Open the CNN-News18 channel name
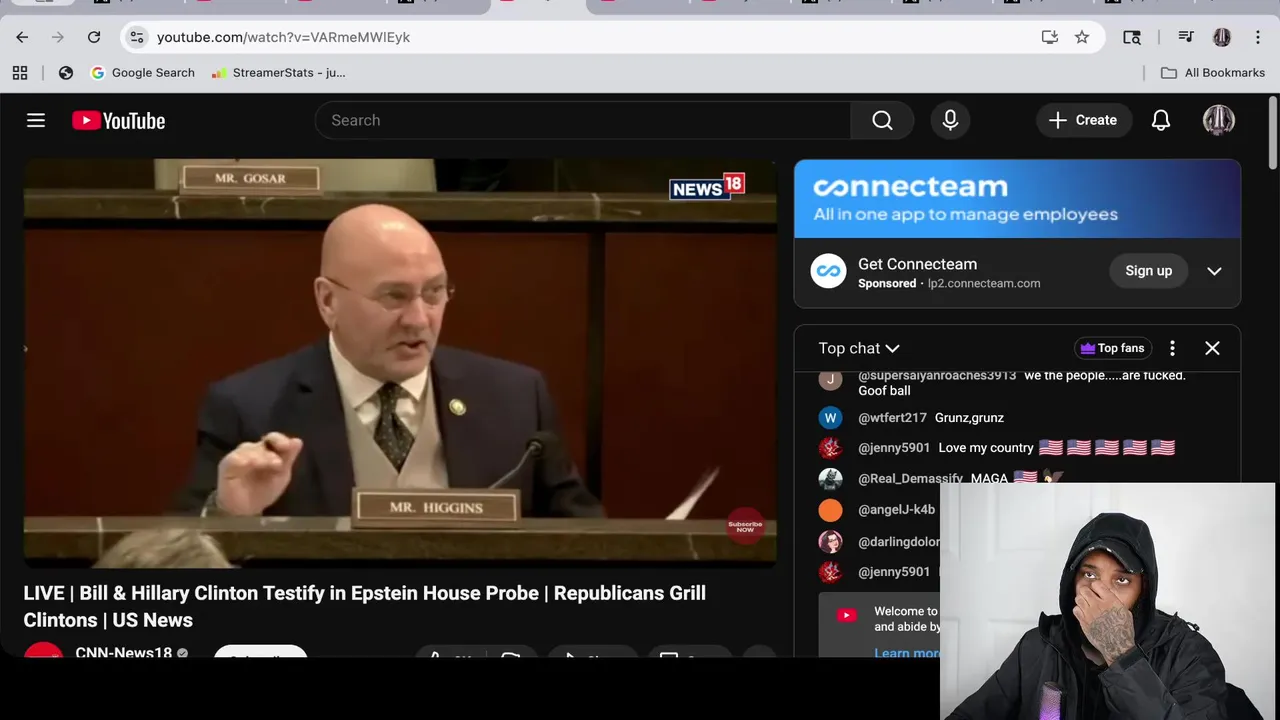Image resolution: width=1280 pixels, height=720 pixels. pyautogui.click(x=124, y=653)
